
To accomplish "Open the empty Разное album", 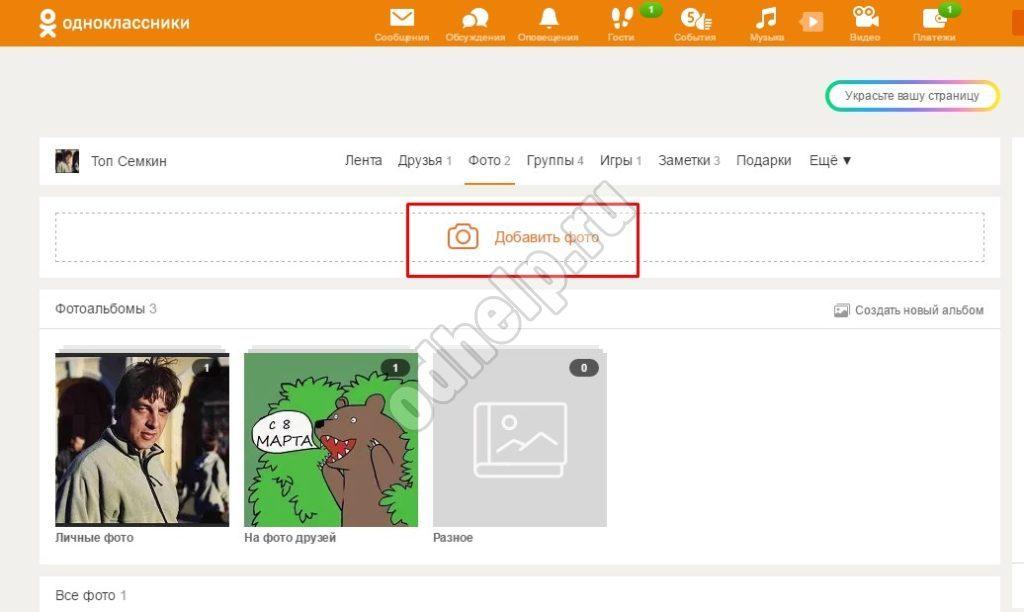I will pyautogui.click(x=519, y=439).
